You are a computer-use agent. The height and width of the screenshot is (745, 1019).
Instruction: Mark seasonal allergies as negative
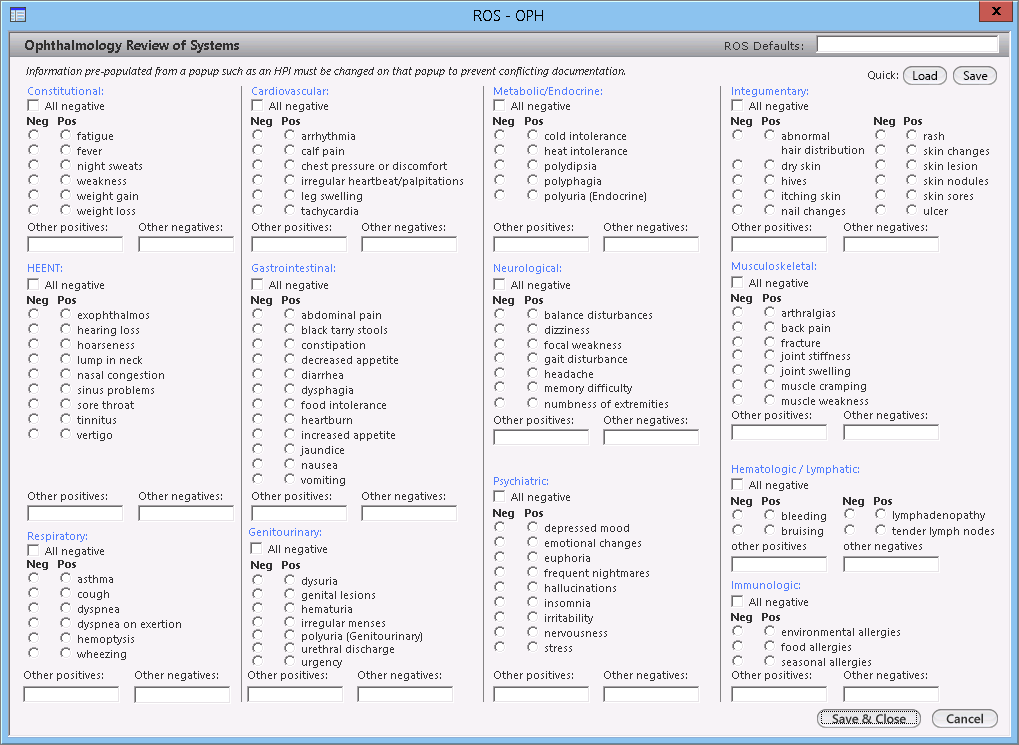tap(737, 661)
